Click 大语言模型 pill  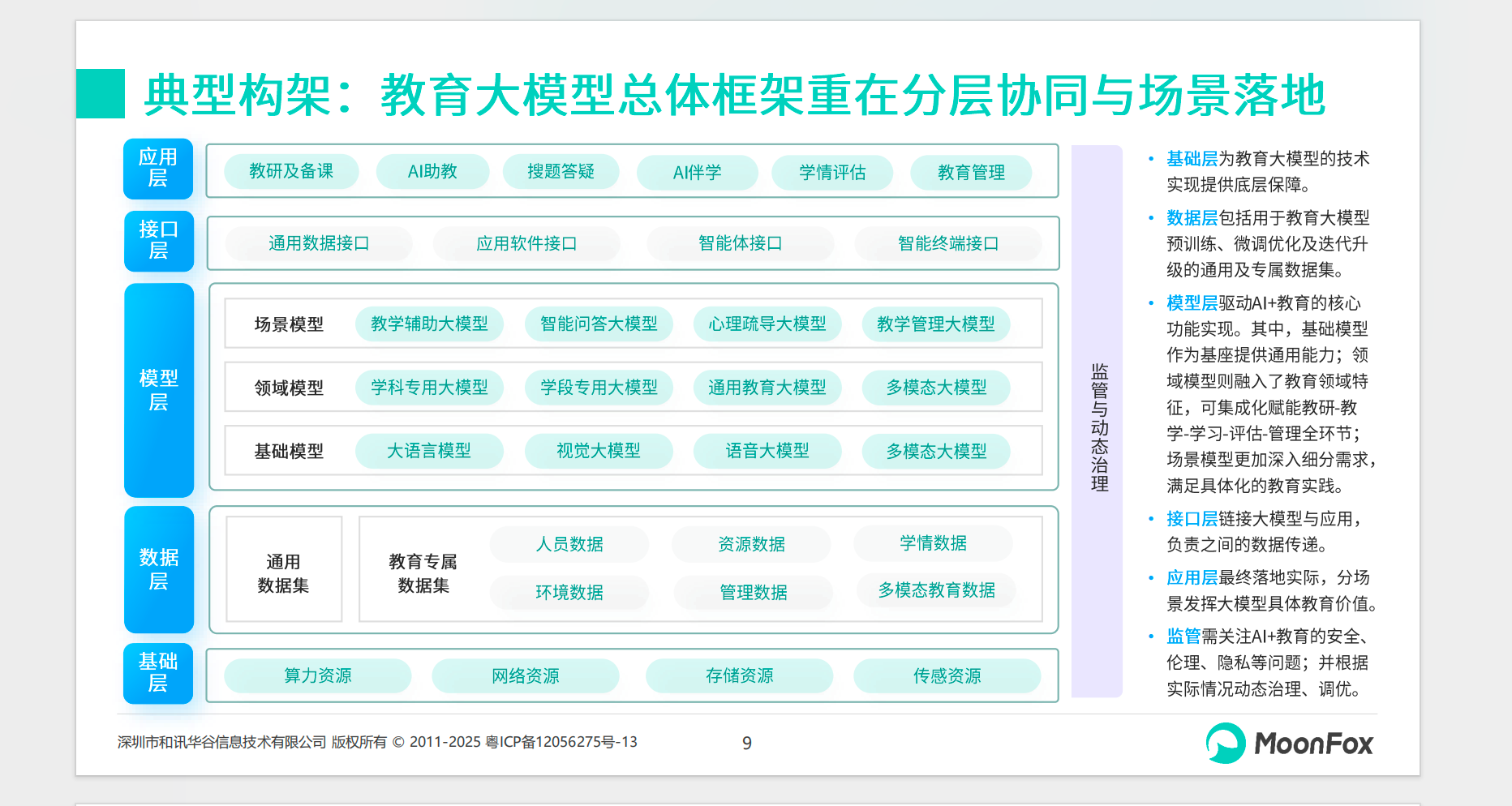(429, 451)
